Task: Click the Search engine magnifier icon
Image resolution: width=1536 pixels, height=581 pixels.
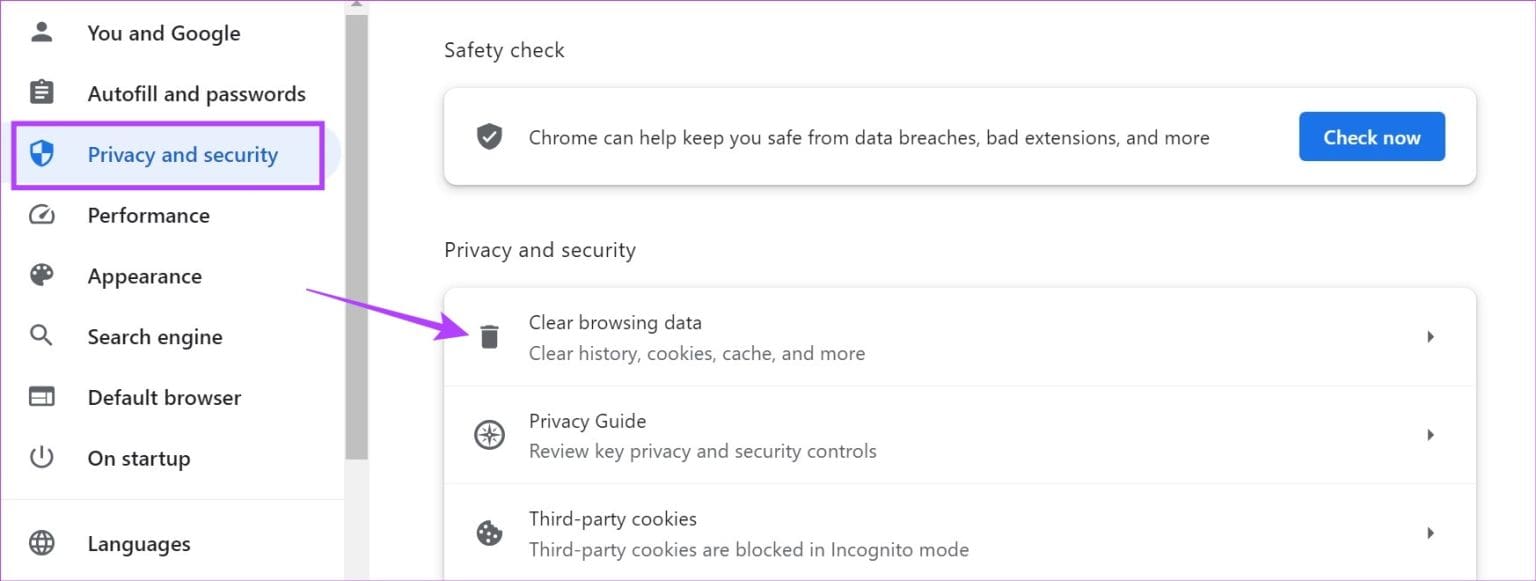Action: (x=41, y=336)
